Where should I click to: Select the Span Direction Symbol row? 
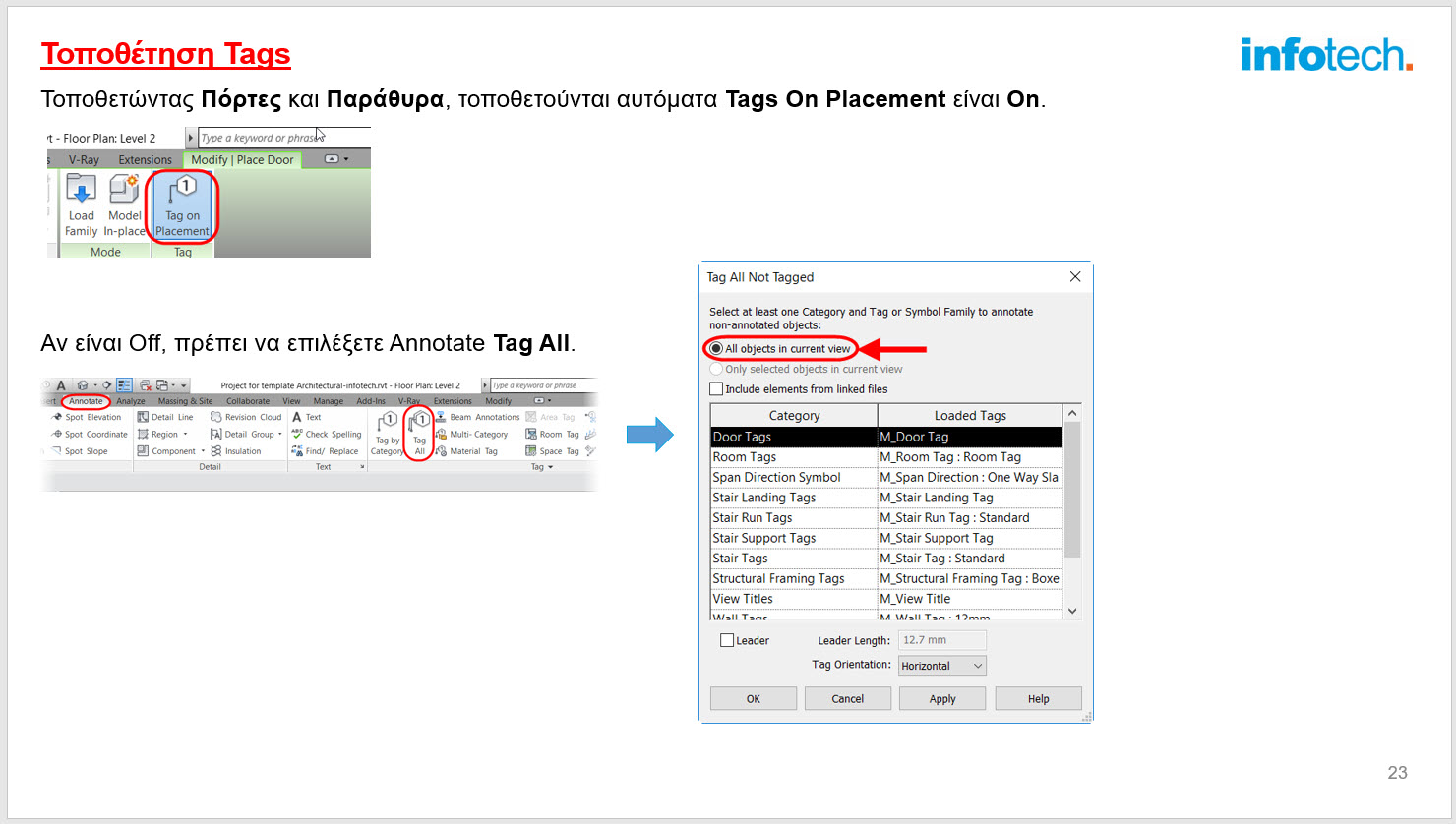pyautogui.click(x=886, y=477)
